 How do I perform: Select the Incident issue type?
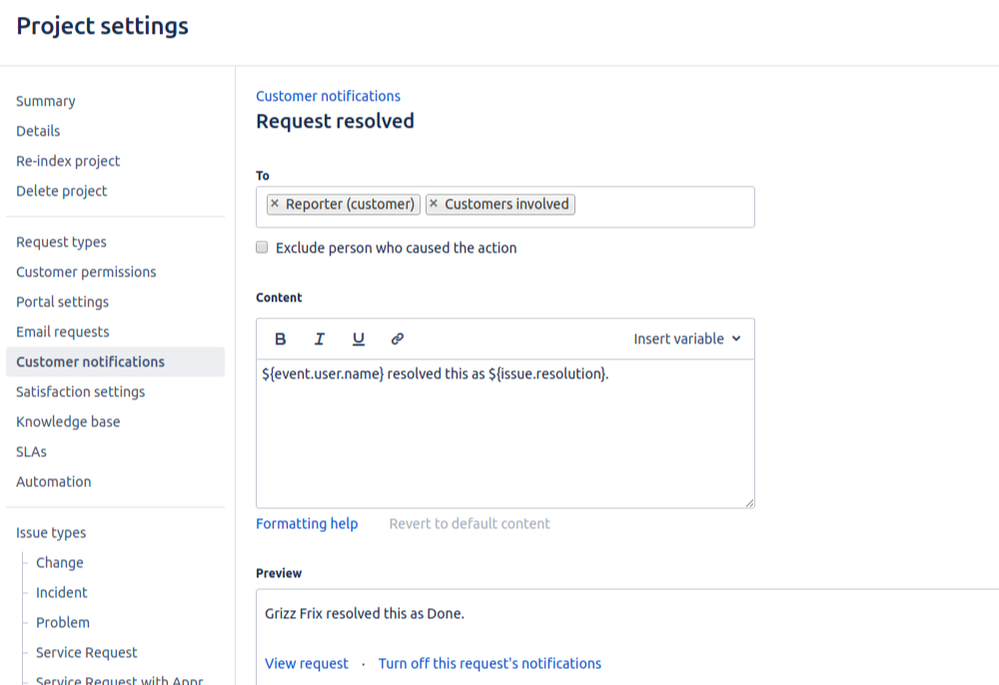tap(62, 593)
